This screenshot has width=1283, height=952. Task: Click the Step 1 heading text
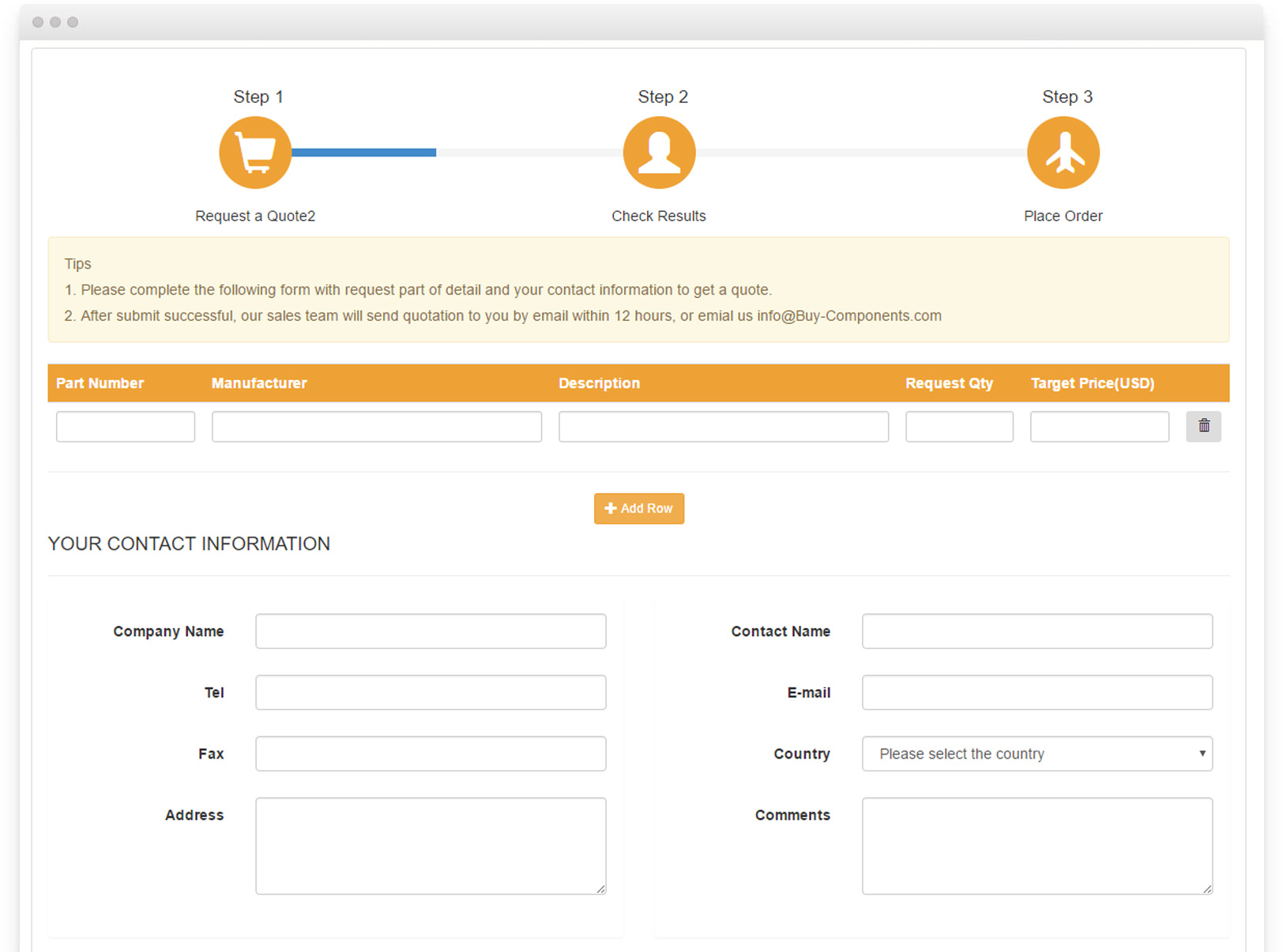click(258, 96)
